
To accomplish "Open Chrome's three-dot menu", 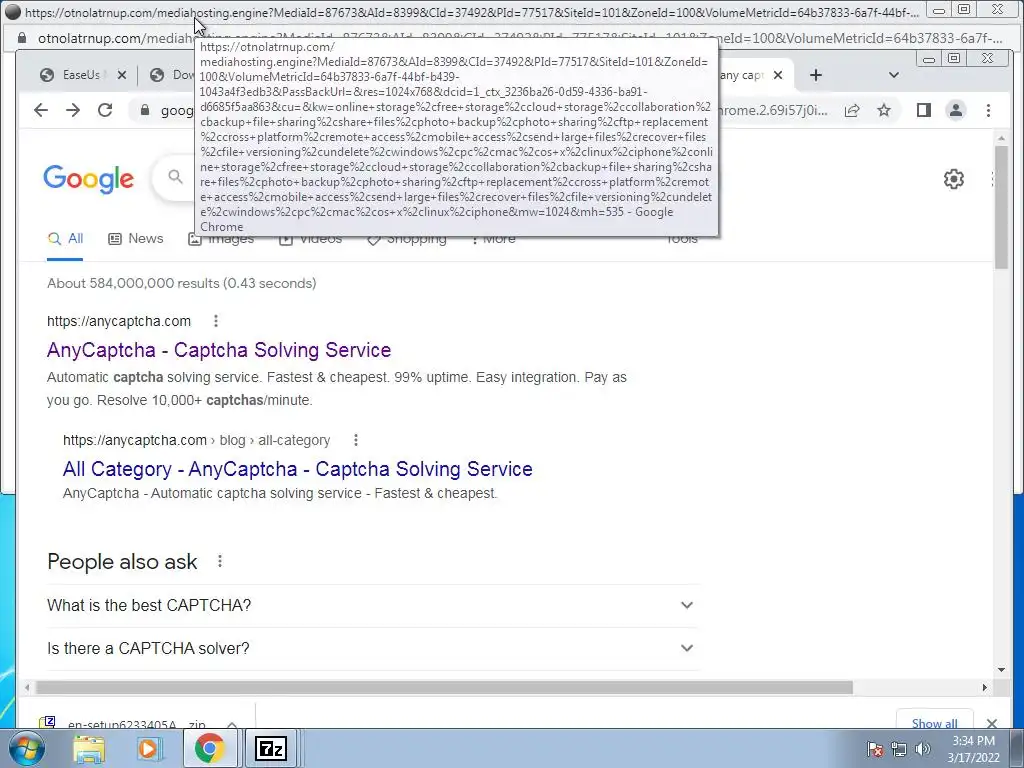I will (x=988, y=110).
